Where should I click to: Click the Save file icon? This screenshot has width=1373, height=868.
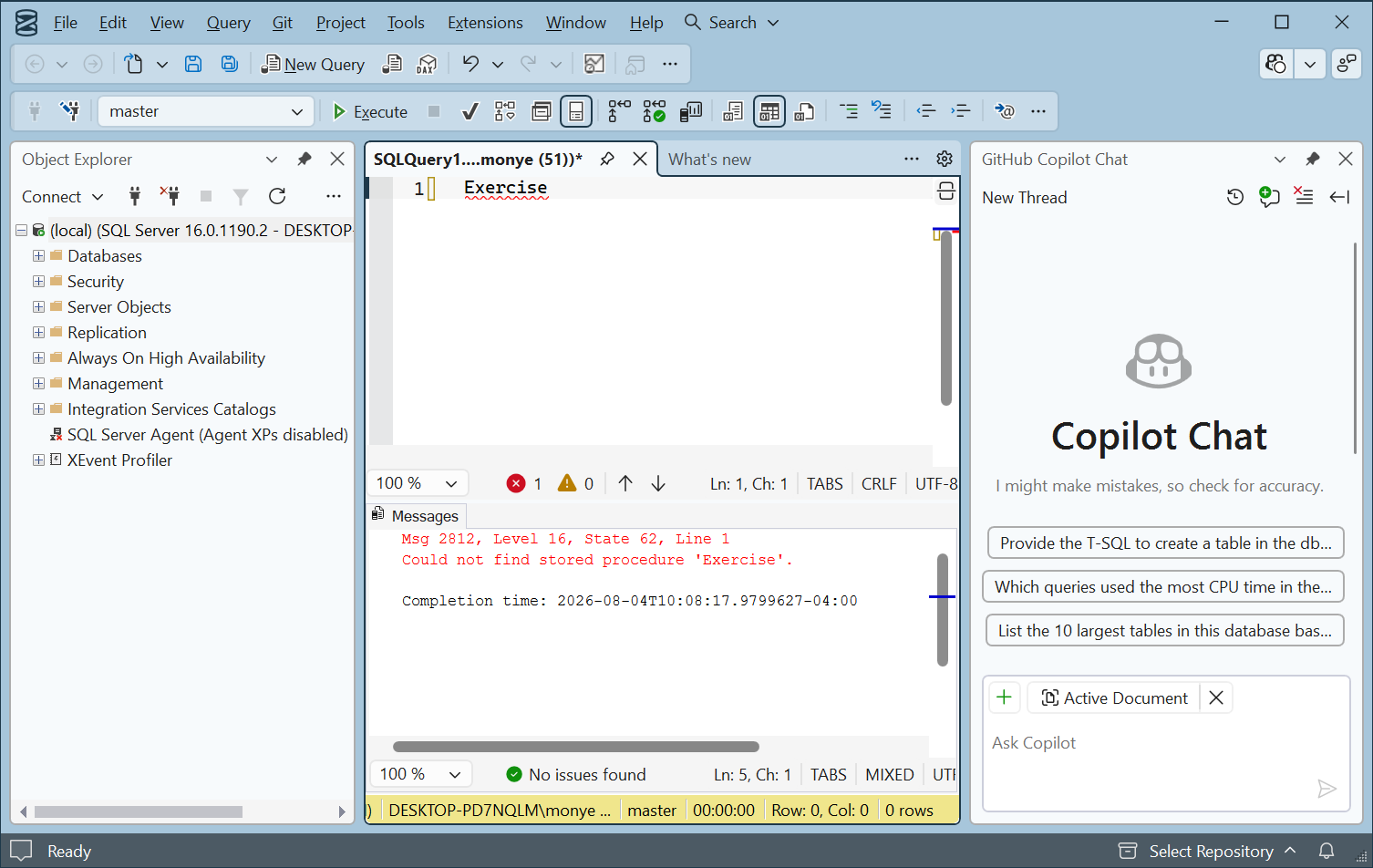(x=193, y=64)
